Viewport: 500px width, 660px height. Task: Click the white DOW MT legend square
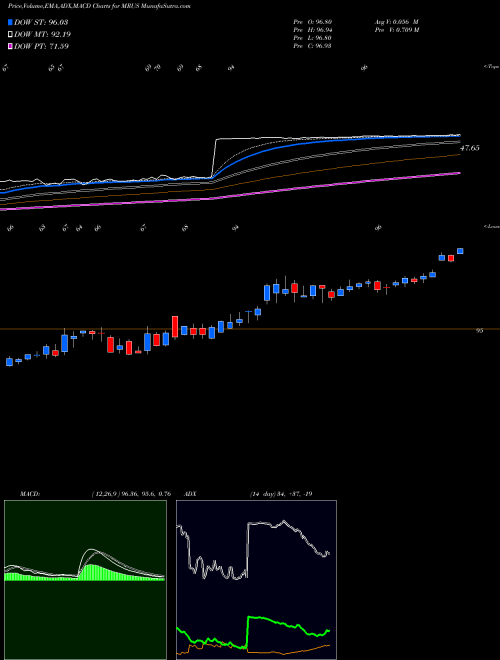tap(10, 35)
